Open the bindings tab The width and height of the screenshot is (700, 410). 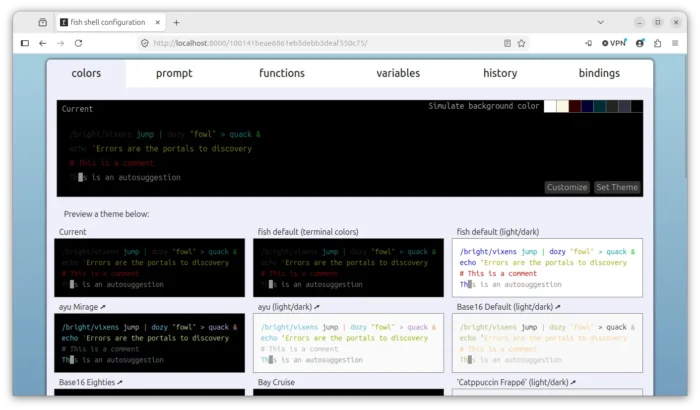point(599,73)
